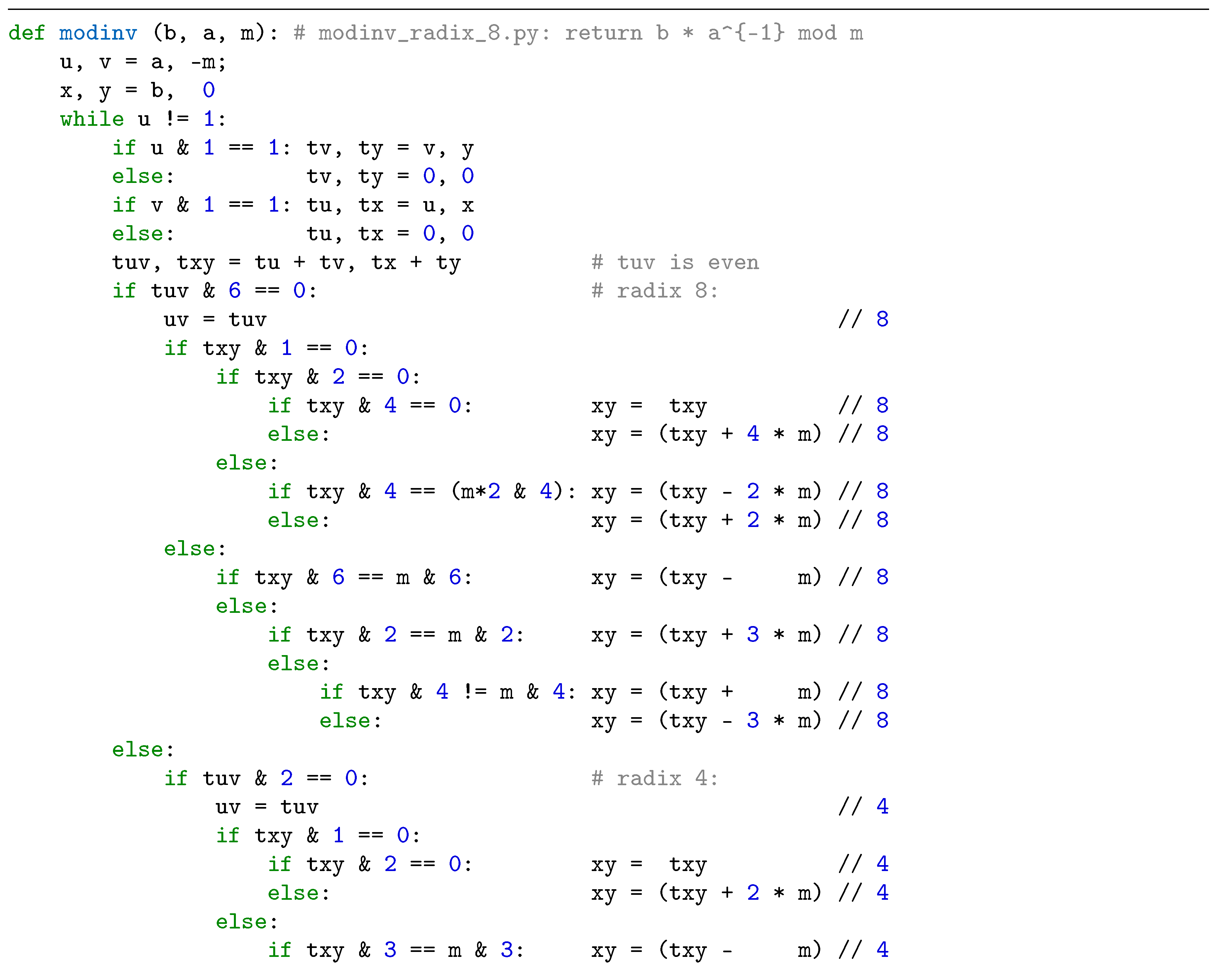Click the comment '# tuv is even'
The height and width of the screenshot is (980, 1220).
coord(675,263)
